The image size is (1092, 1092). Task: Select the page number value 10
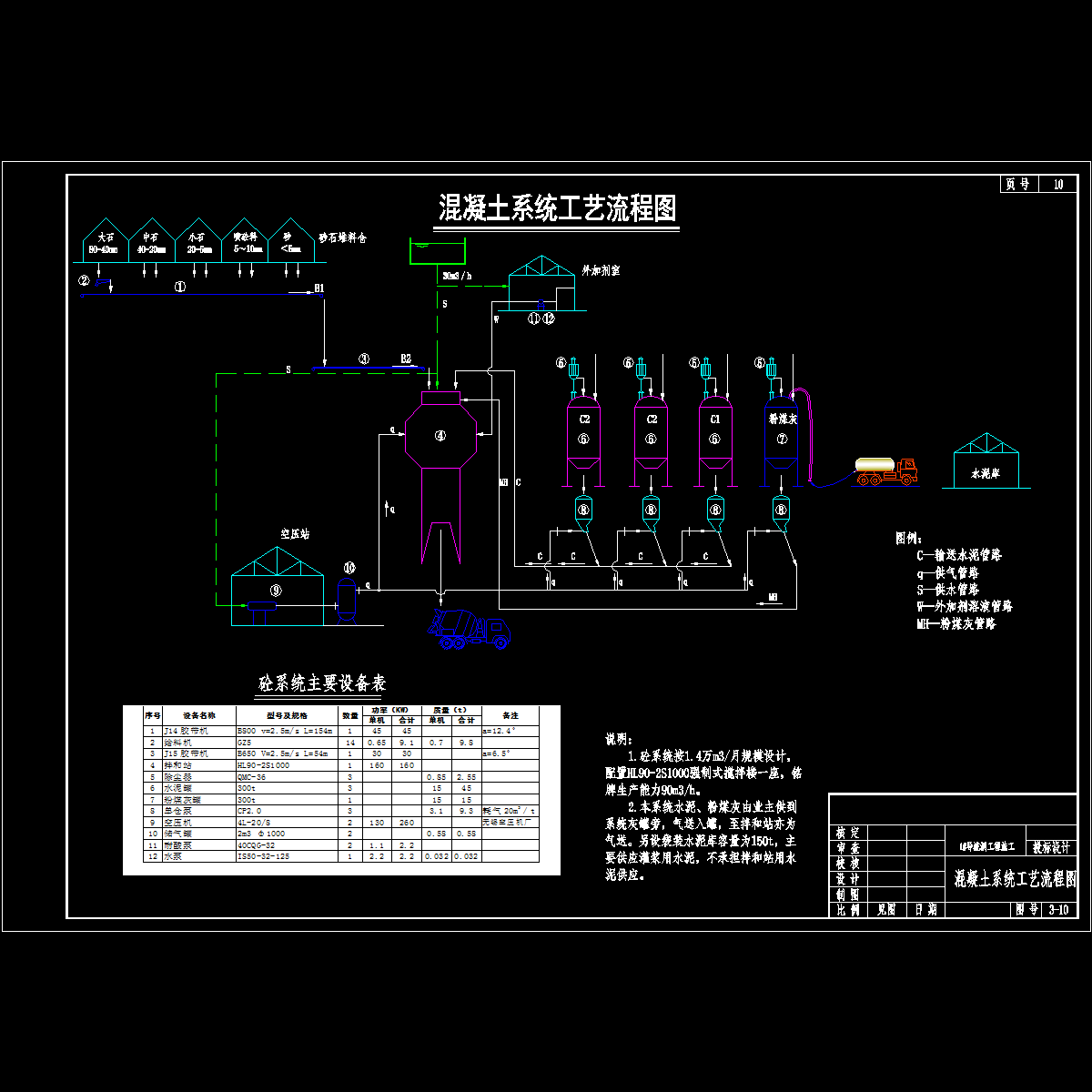click(1058, 184)
